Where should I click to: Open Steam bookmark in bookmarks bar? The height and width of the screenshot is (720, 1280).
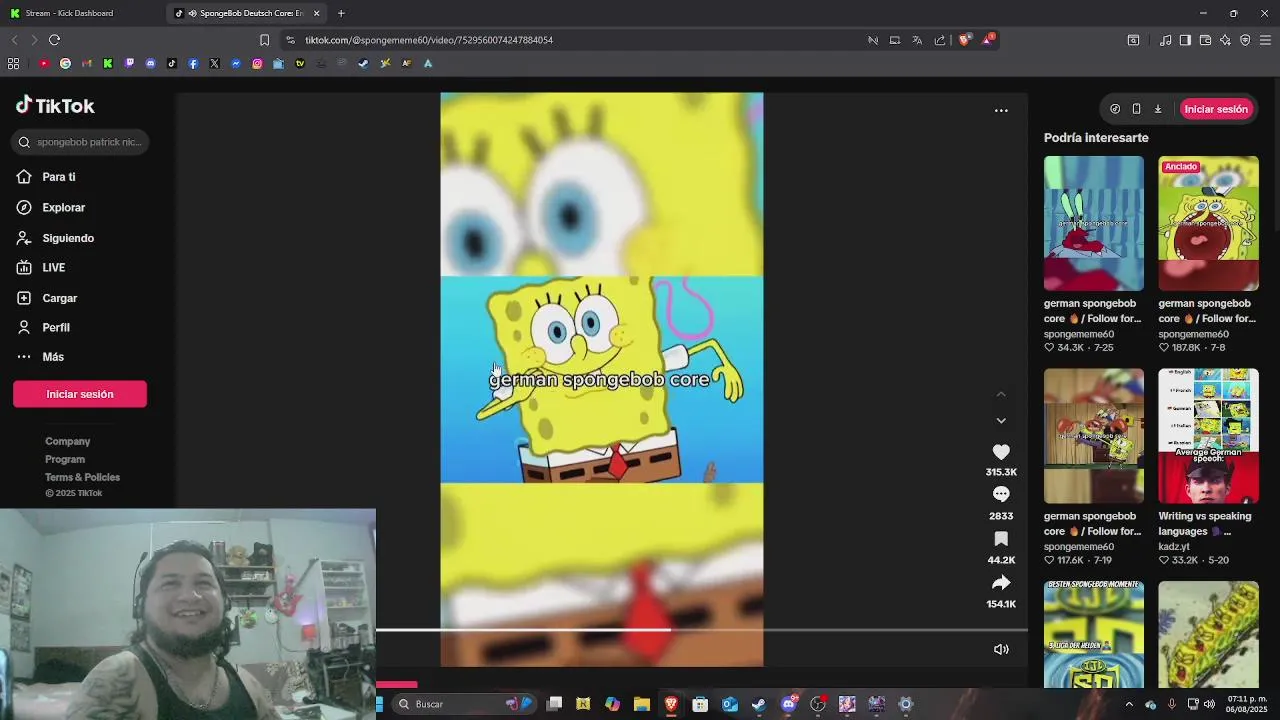tap(363, 63)
